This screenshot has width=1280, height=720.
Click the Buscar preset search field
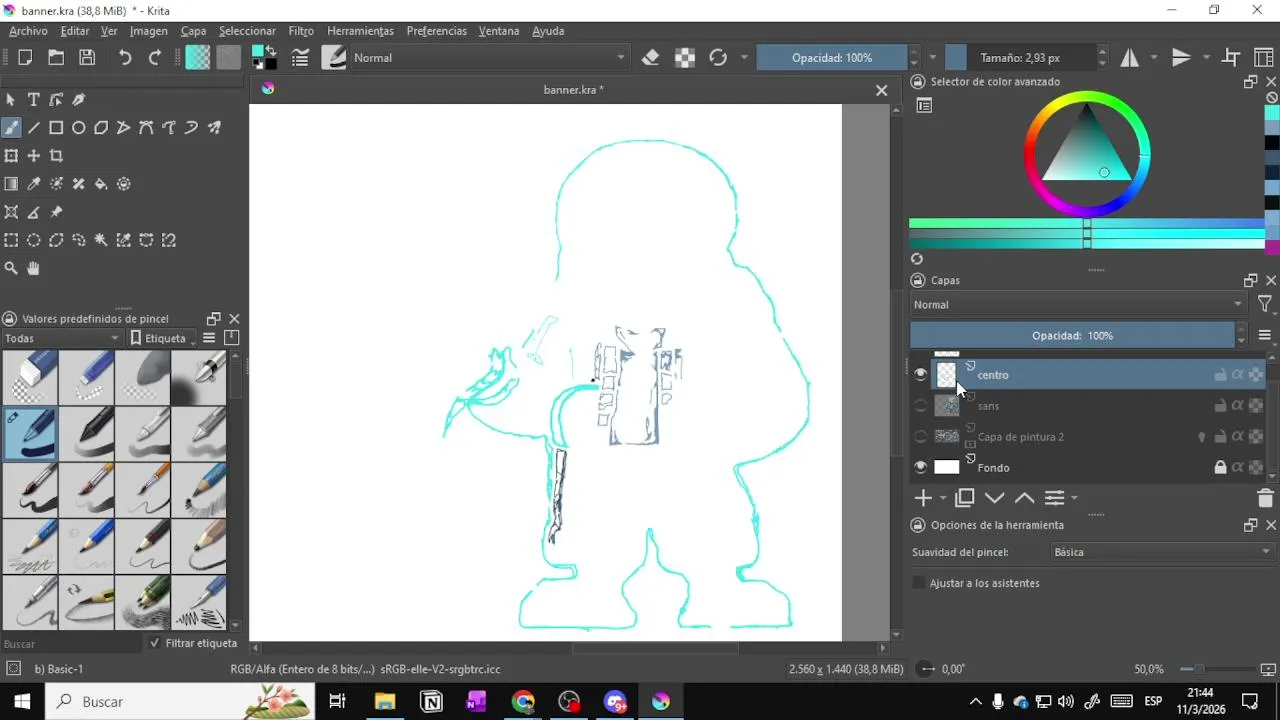(72, 644)
